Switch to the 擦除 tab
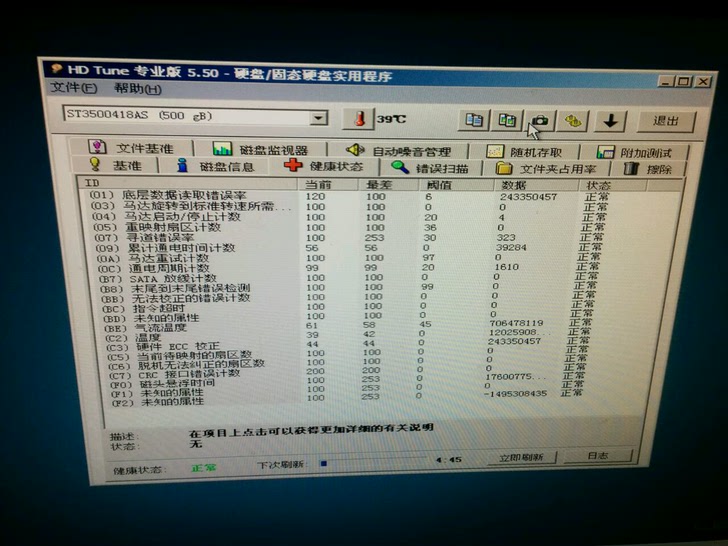 648,169
